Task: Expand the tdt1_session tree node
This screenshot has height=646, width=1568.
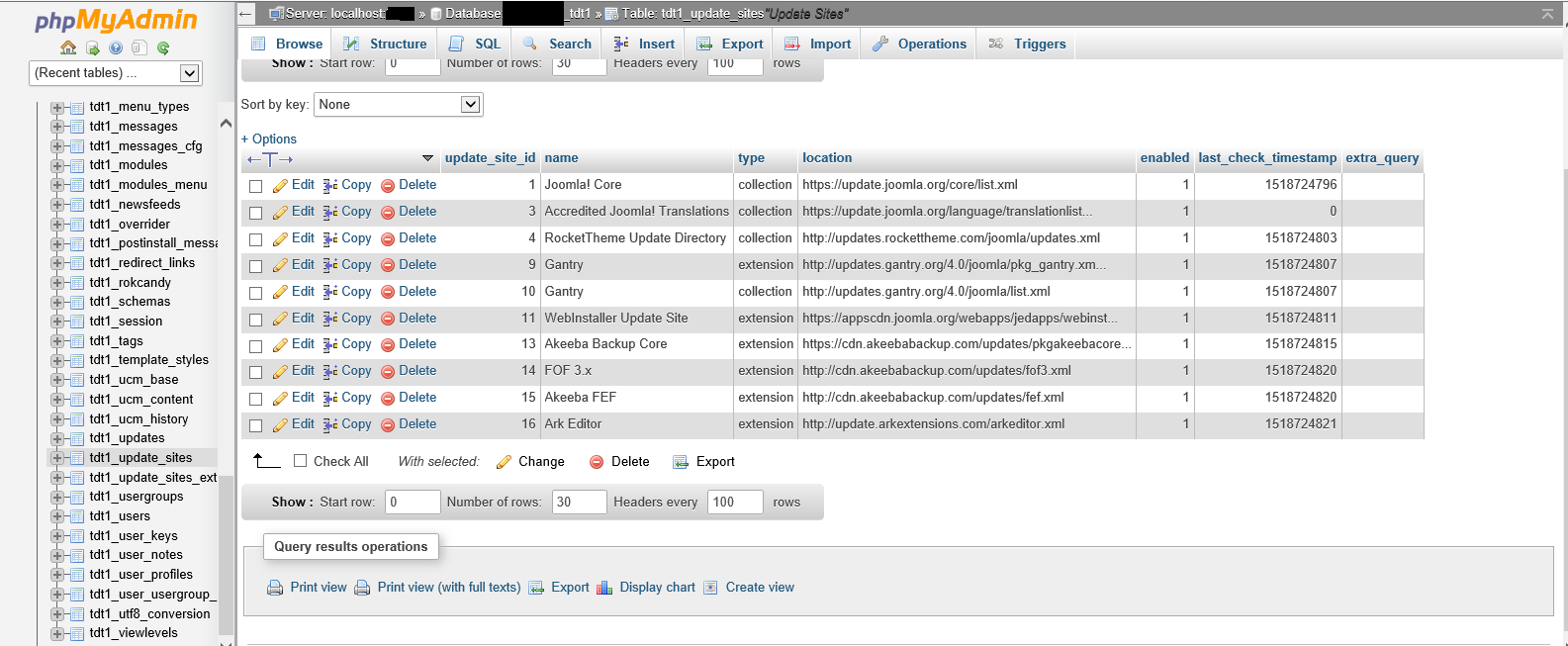Action: click(x=57, y=322)
